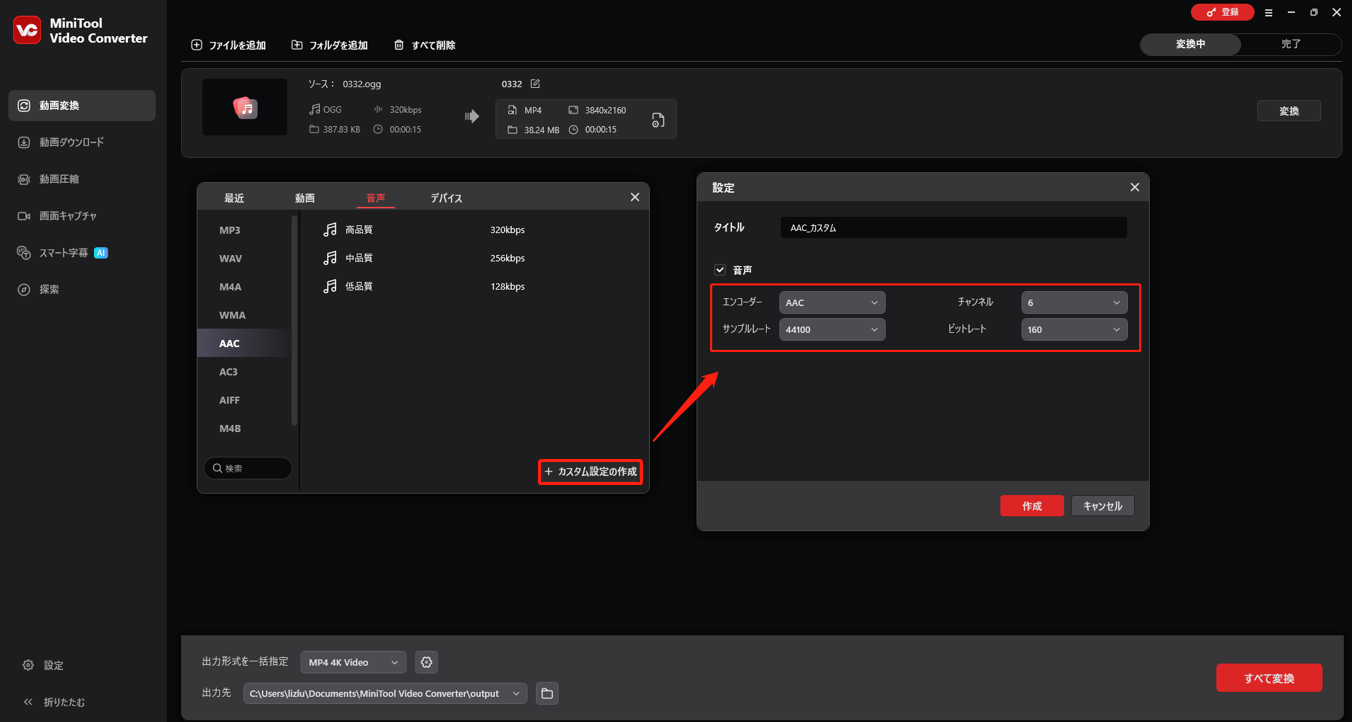Click the タイトル field showing AAC_カスタム

pyautogui.click(x=952, y=227)
